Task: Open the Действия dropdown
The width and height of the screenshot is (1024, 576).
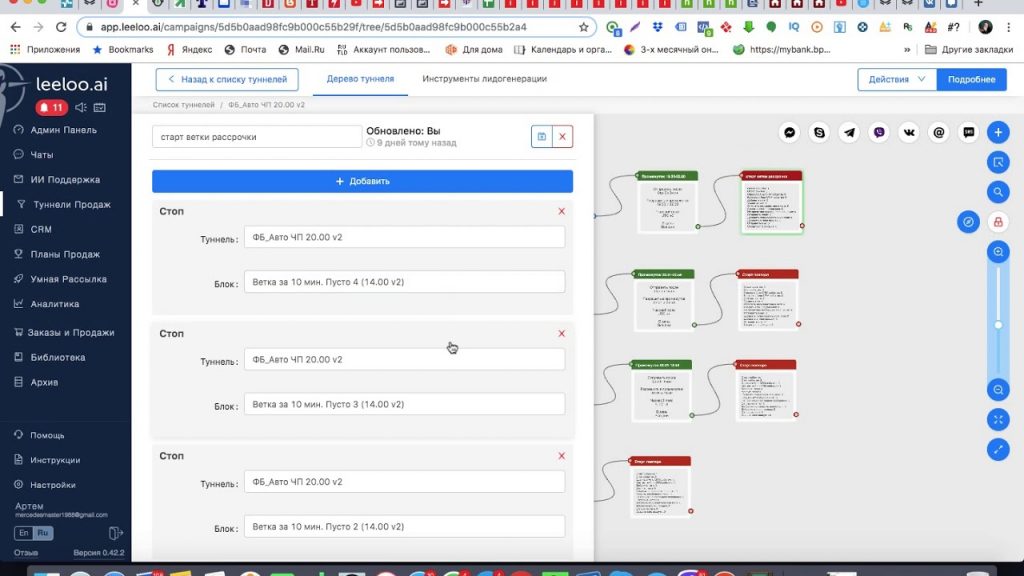Action: tap(897, 79)
